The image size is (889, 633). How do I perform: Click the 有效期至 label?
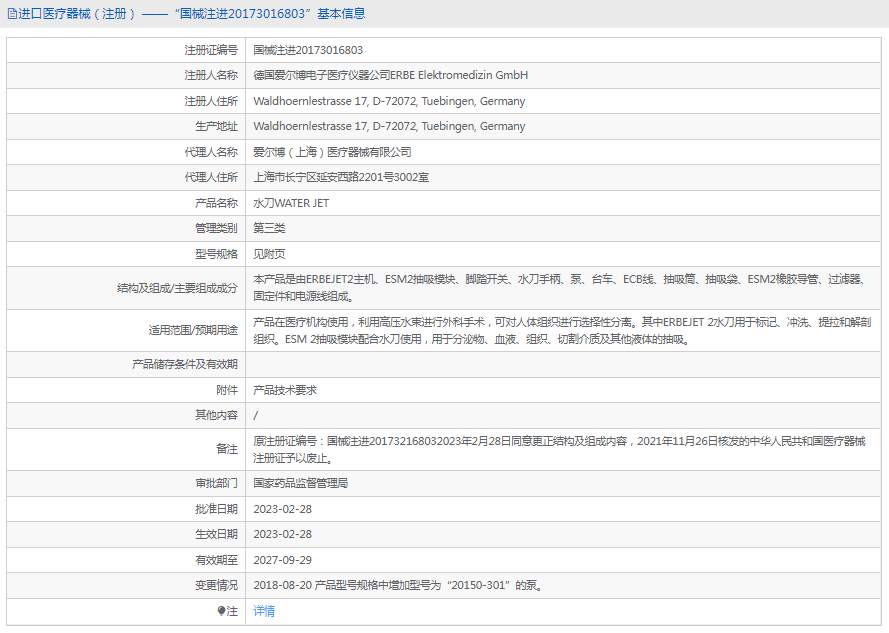[217, 560]
